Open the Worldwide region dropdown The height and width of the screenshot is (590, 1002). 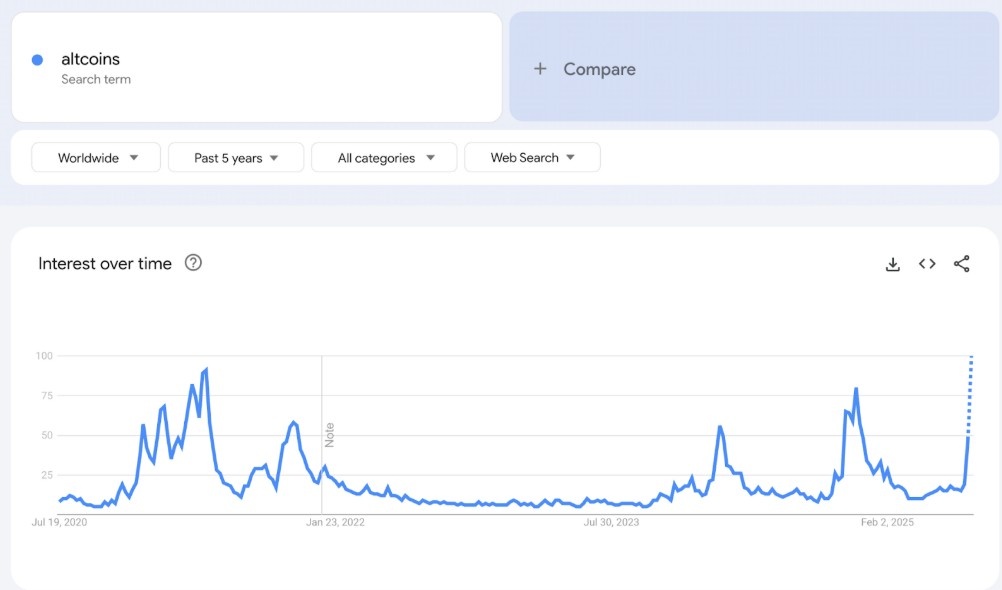pyautogui.click(x=96, y=158)
